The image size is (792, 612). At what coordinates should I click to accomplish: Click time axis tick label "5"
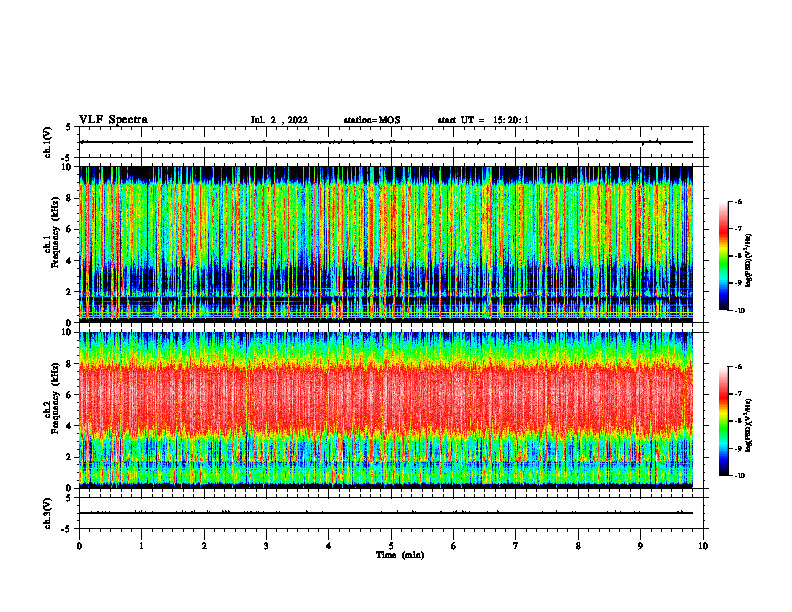tap(391, 546)
